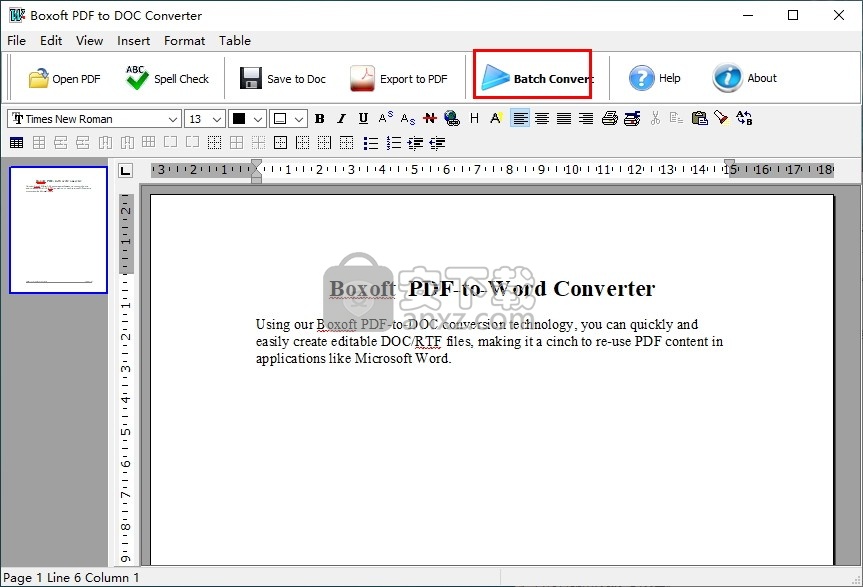The image size is (863, 587).
Task: Click the Replace A-to-B icon
Action: point(744,118)
